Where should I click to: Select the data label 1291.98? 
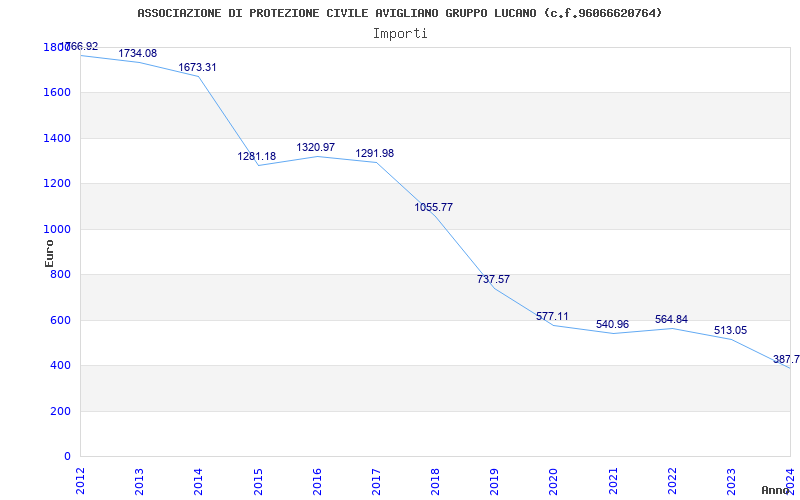(x=374, y=154)
